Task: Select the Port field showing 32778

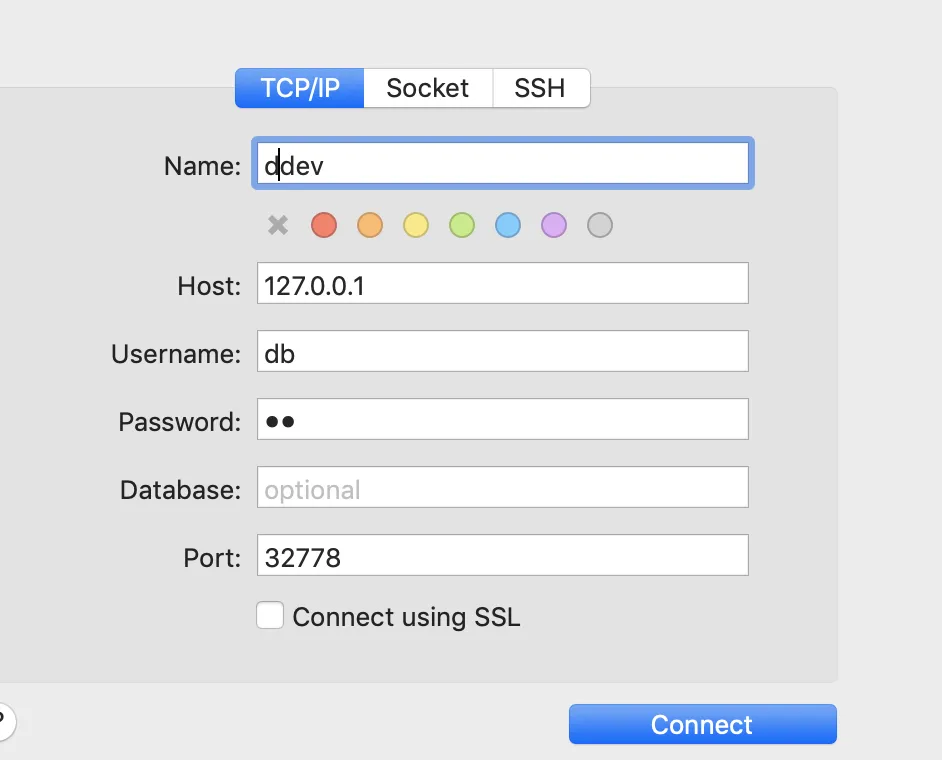Action: [x=502, y=555]
